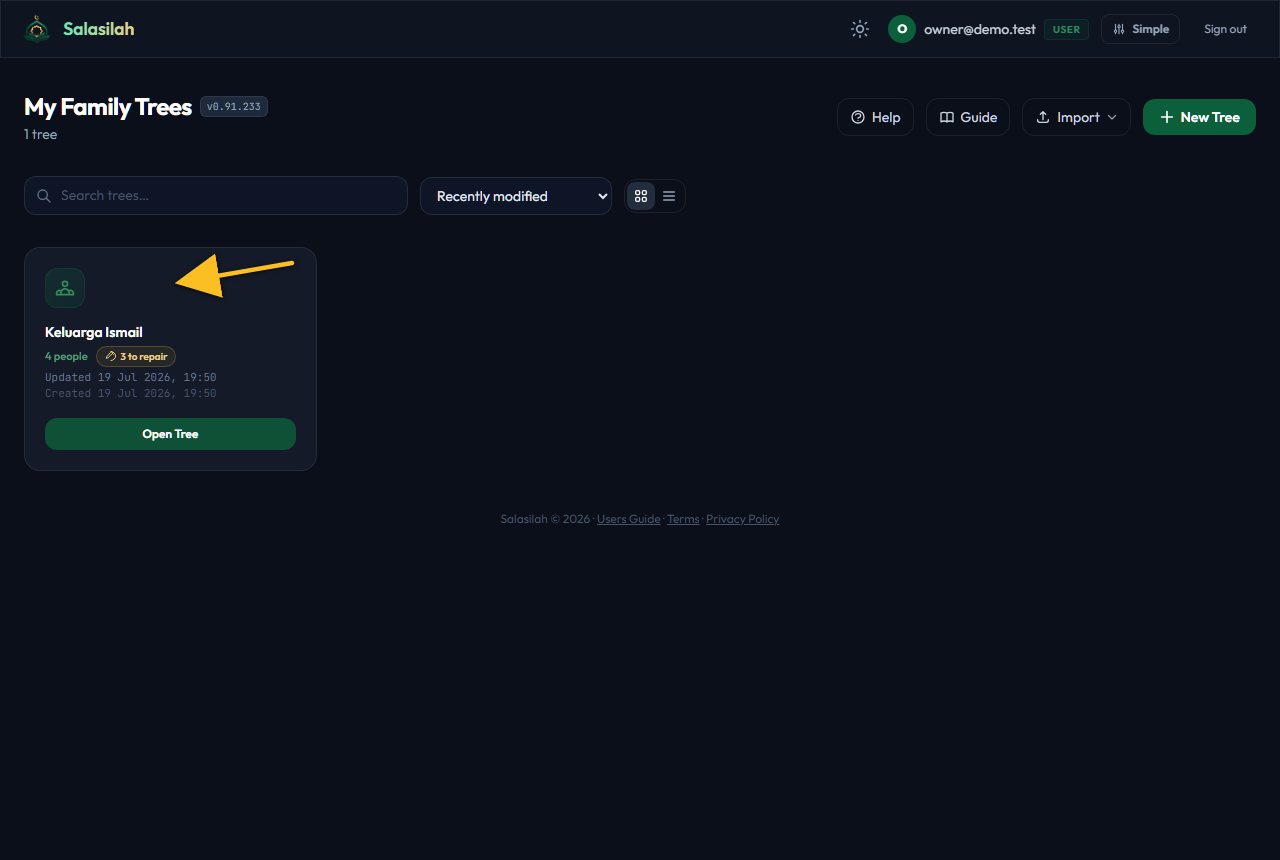The width and height of the screenshot is (1280, 860).
Task: Click the family tree icon on the card
Action: click(x=65, y=288)
